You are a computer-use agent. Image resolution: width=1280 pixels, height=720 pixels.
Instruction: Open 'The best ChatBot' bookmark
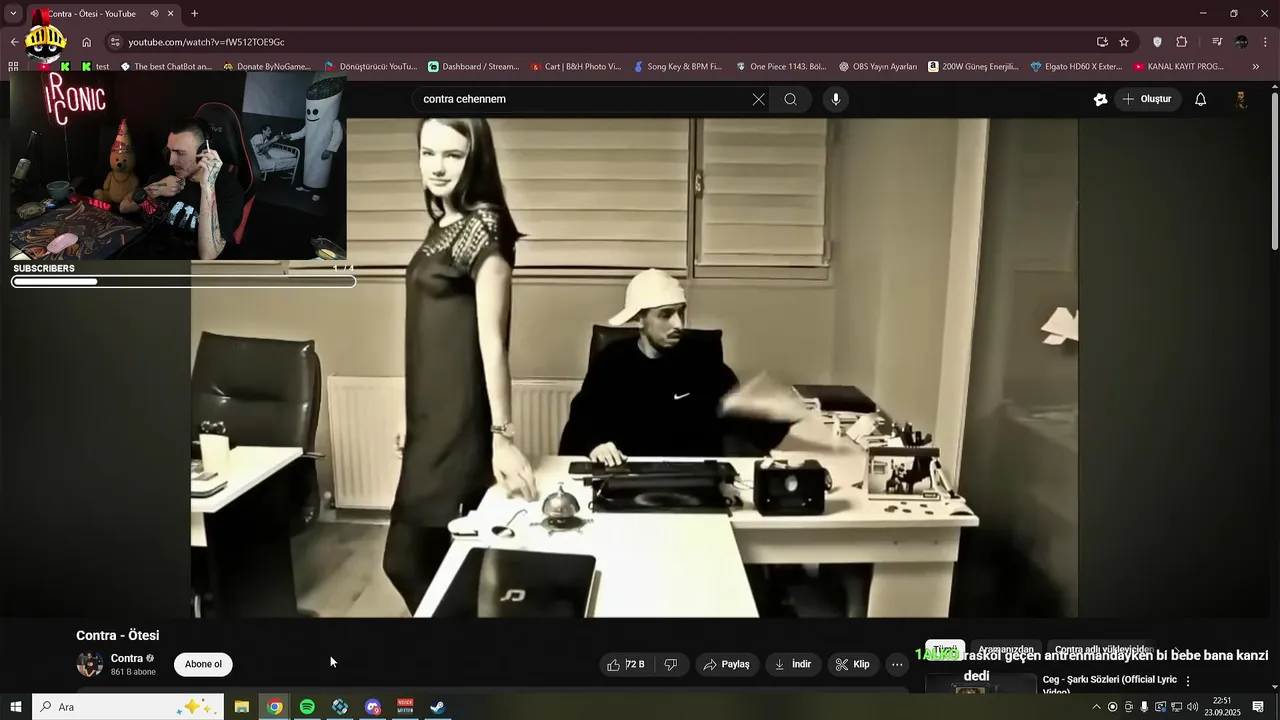[166, 67]
